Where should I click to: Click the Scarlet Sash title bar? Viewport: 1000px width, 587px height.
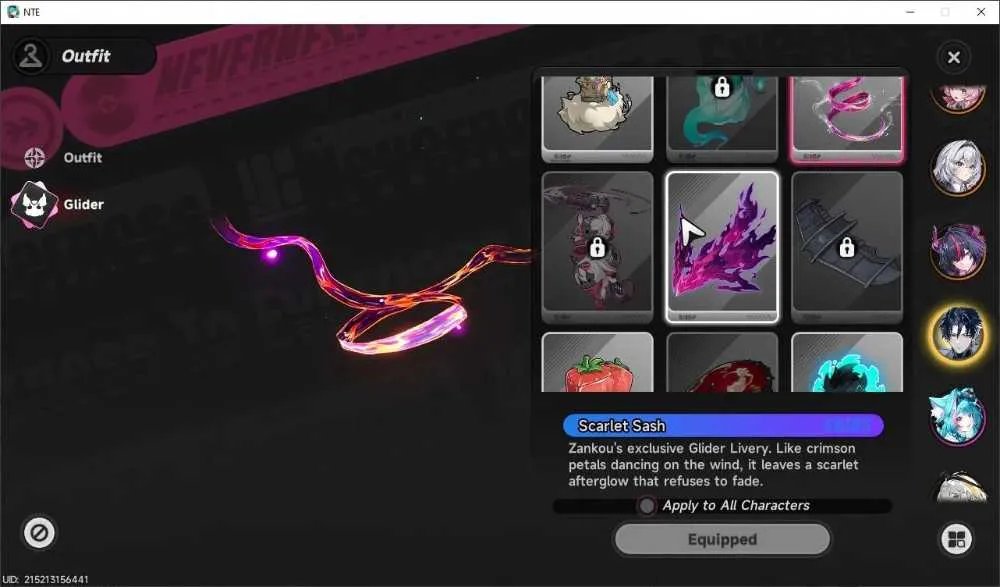click(723, 426)
